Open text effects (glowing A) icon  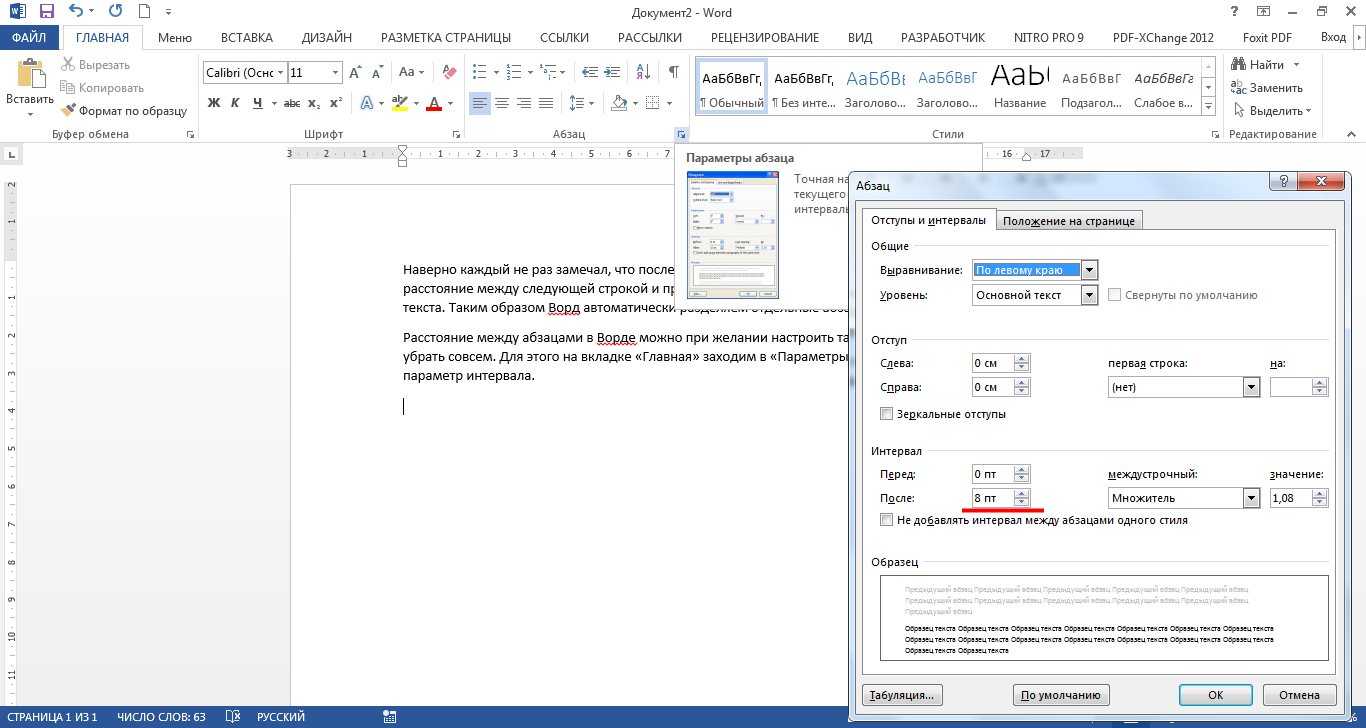click(366, 103)
